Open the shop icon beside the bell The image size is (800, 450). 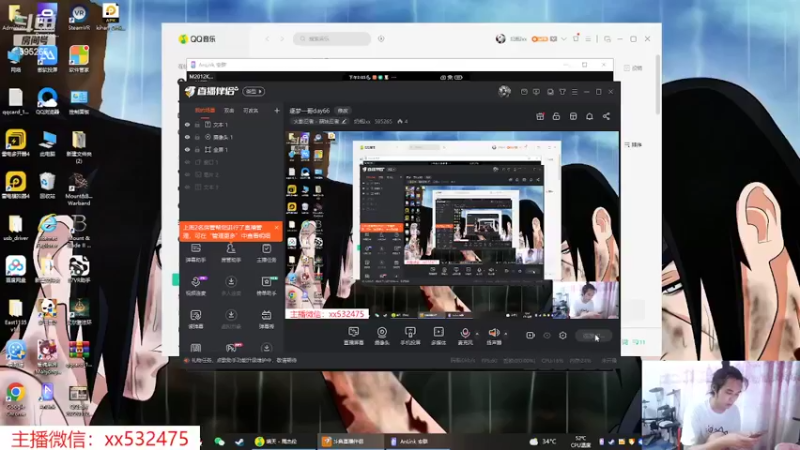pos(573,116)
